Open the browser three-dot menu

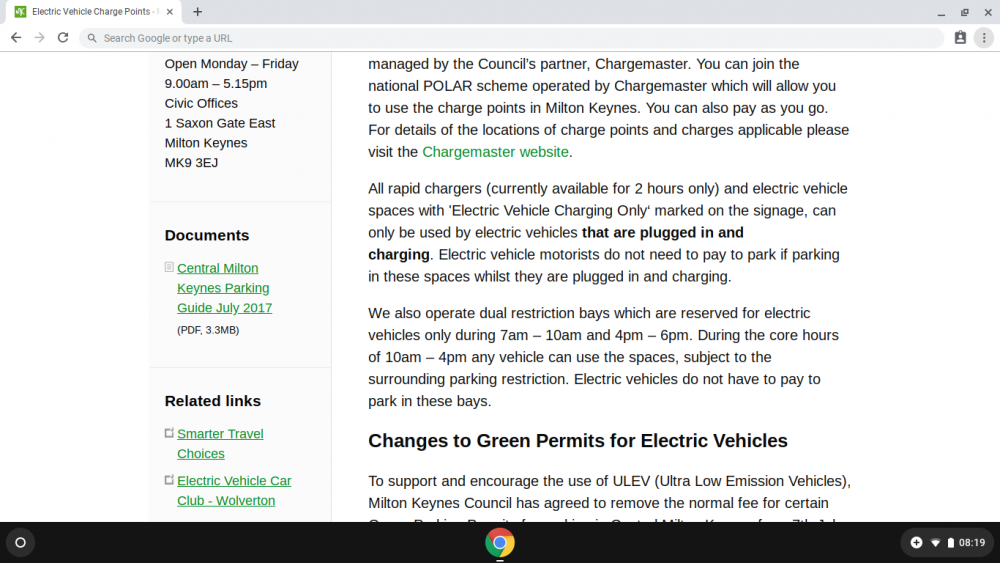984,38
